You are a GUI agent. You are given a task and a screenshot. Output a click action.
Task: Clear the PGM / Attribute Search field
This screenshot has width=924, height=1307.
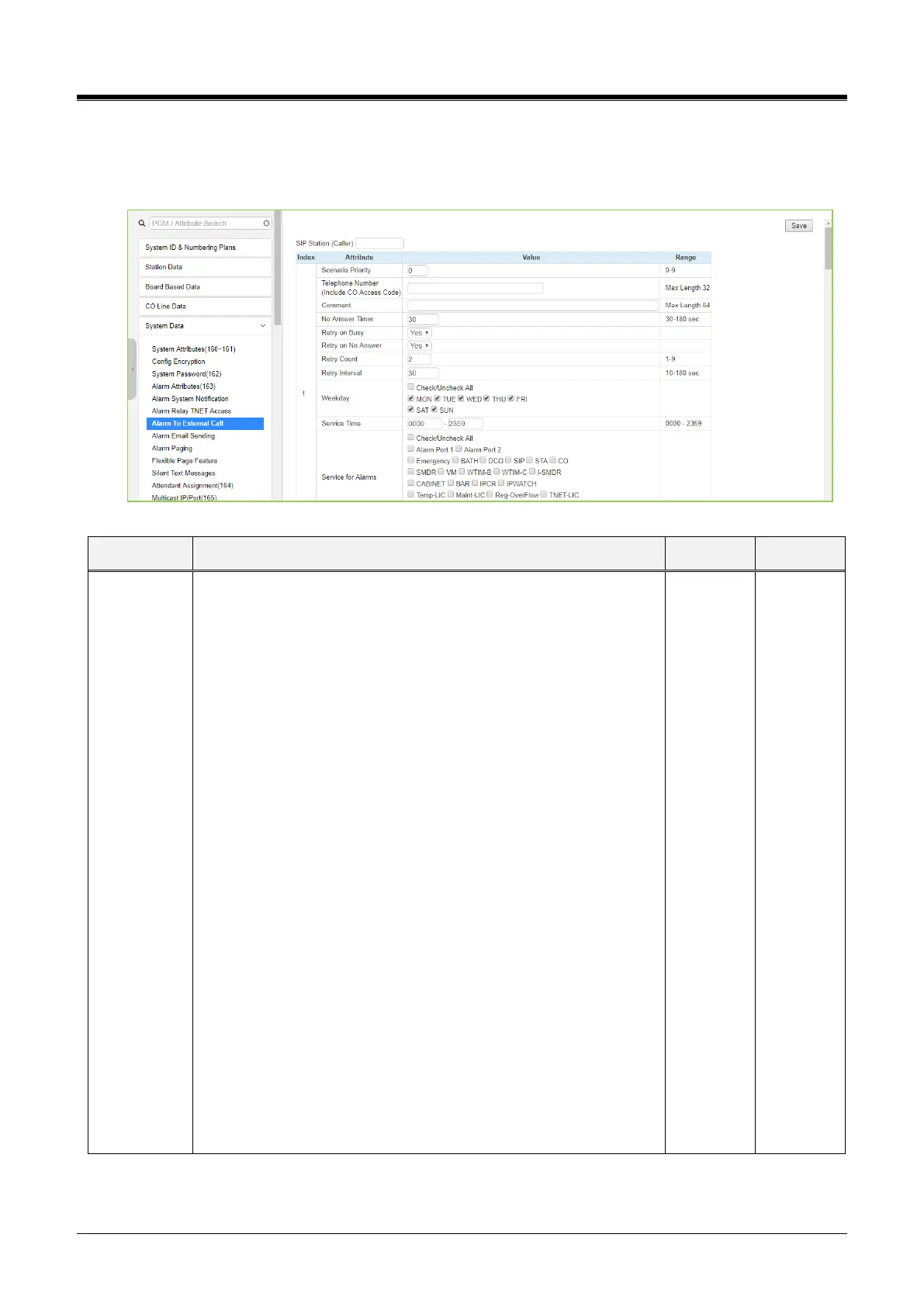[x=266, y=224]
